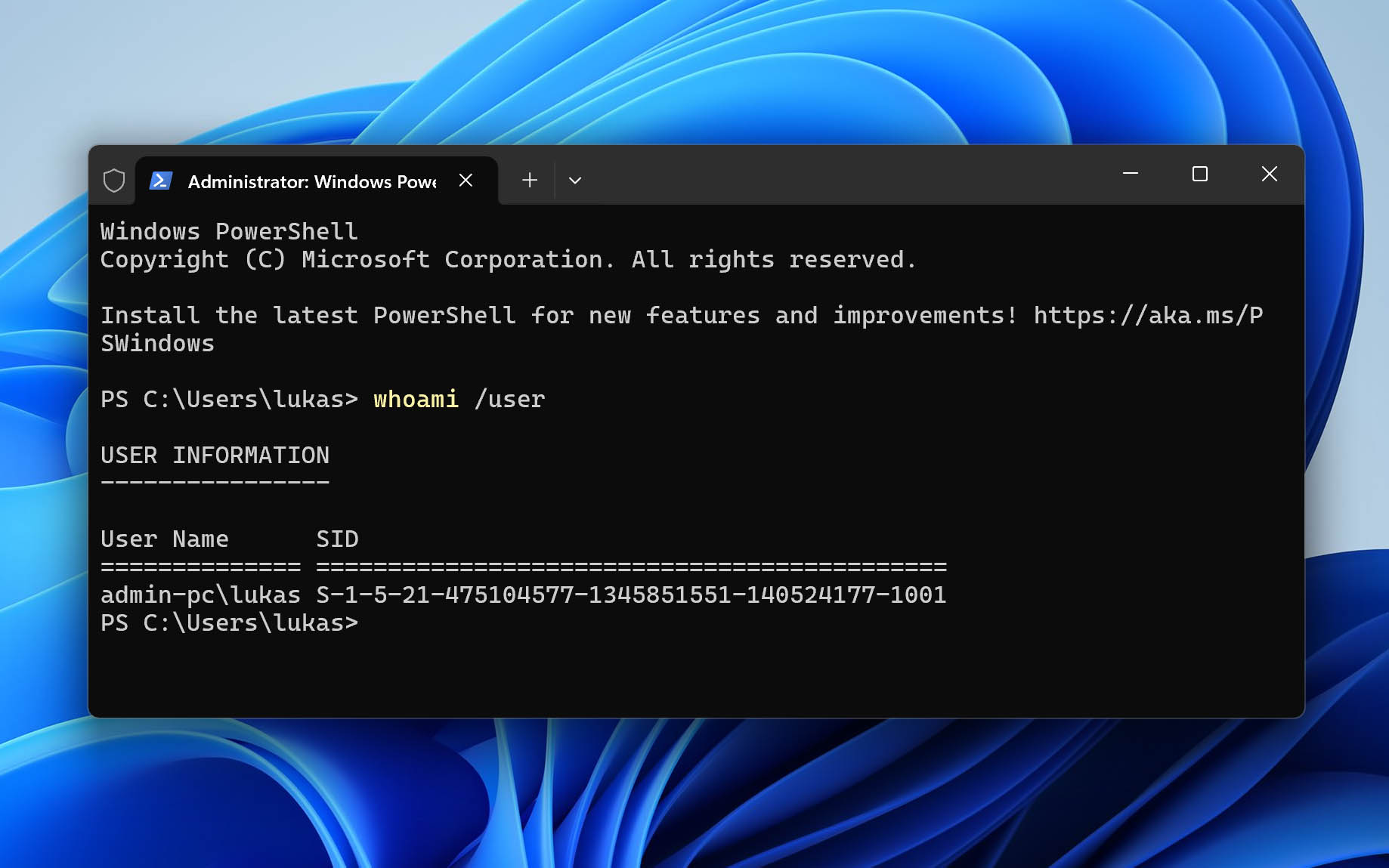Screen dimensions: 1389x868
Task: Click the administrator shield icon in title bar
Action: (x=114, y=181)
